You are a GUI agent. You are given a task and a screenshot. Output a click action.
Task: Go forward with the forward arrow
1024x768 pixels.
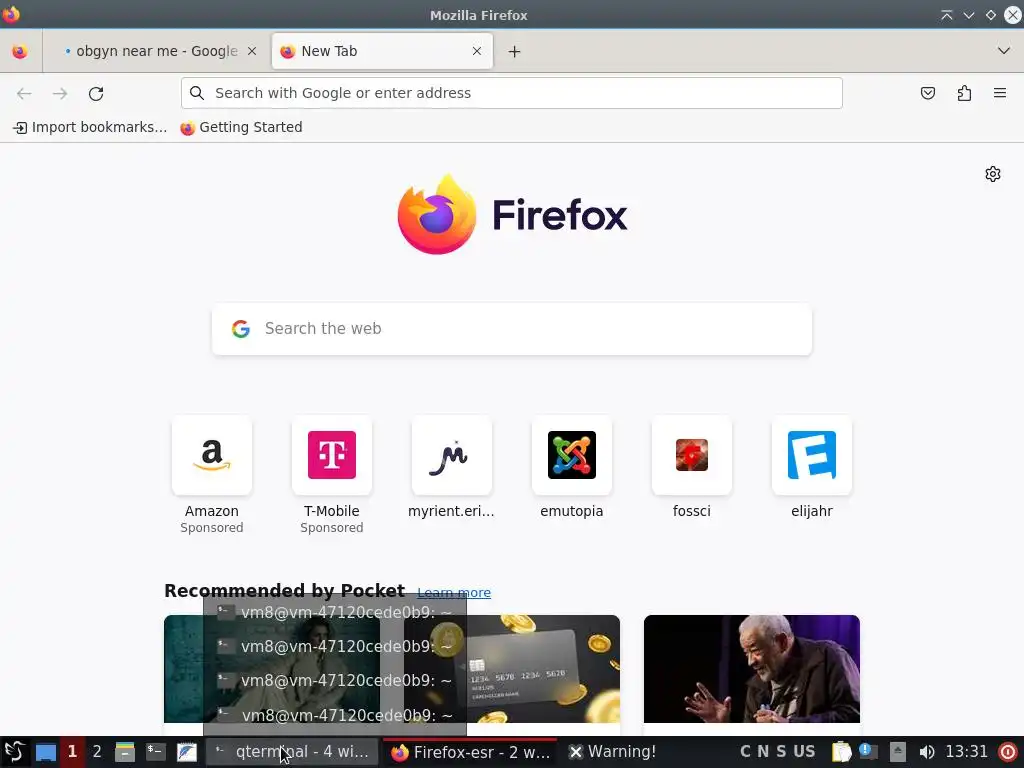coord(60,93)
